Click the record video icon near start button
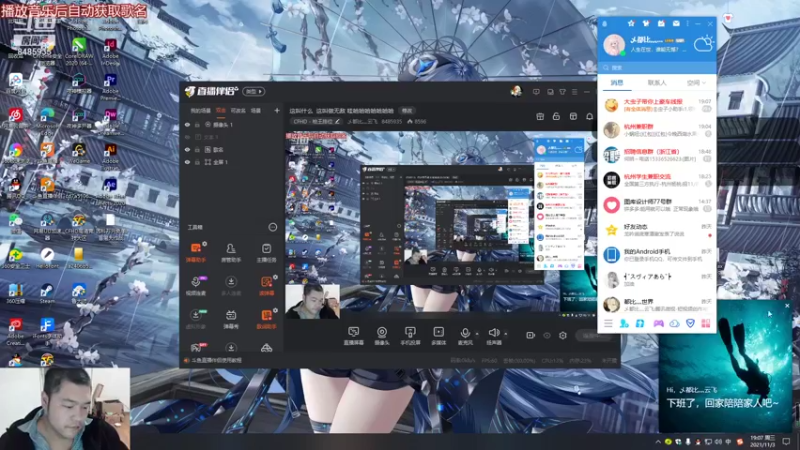Viewport: 800px width, 450px height. point(531,335)
